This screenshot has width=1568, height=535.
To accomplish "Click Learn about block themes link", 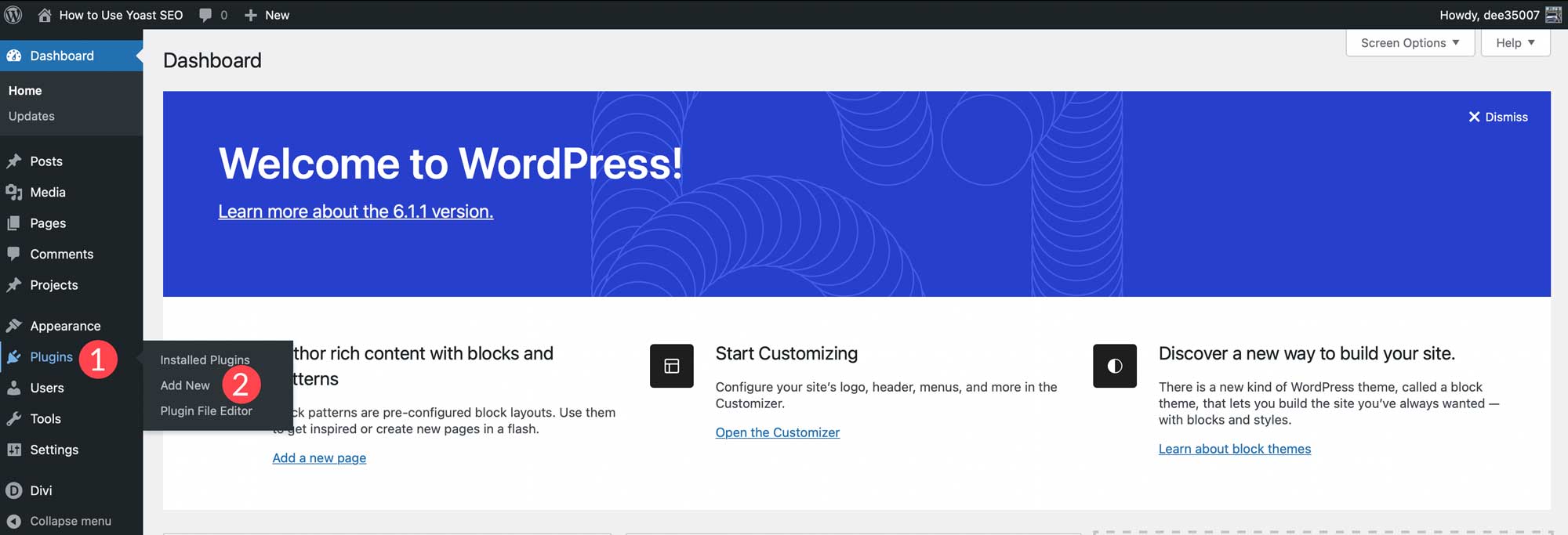I will [1235, 449].
